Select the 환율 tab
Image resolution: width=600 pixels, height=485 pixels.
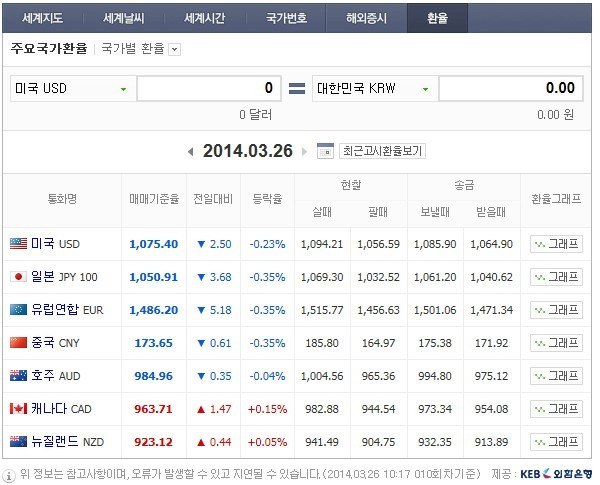pyautogui.click(x=437, y=18)
